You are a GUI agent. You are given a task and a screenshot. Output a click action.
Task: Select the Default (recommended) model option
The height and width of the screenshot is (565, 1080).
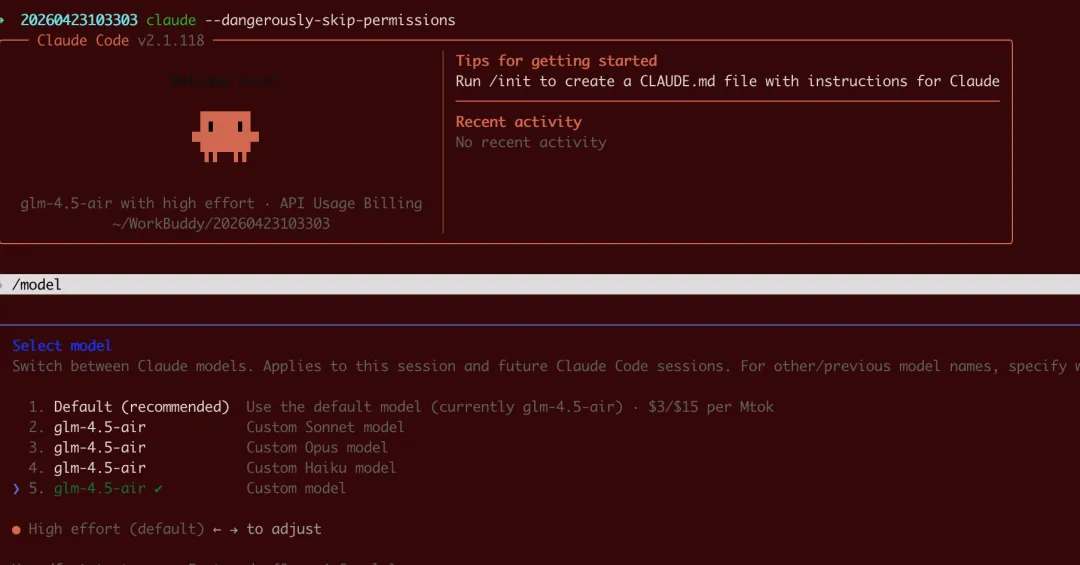[x=141, y=407]
